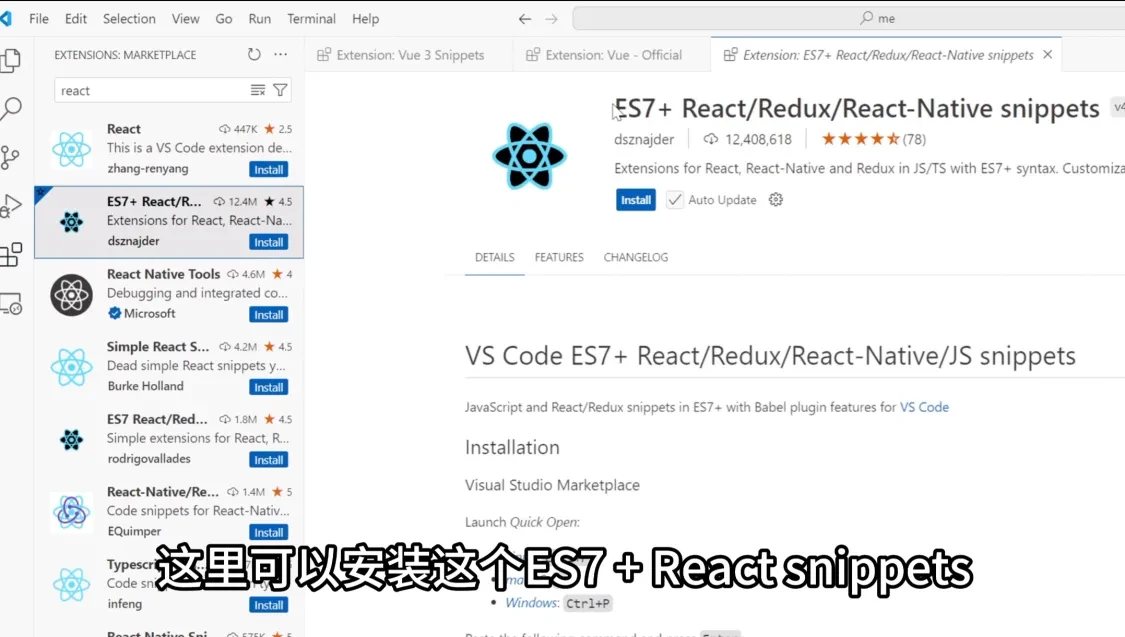Open the extension filter options
Image resolution: width=1125 pixels, height=637 pixels.
[281, 90]
